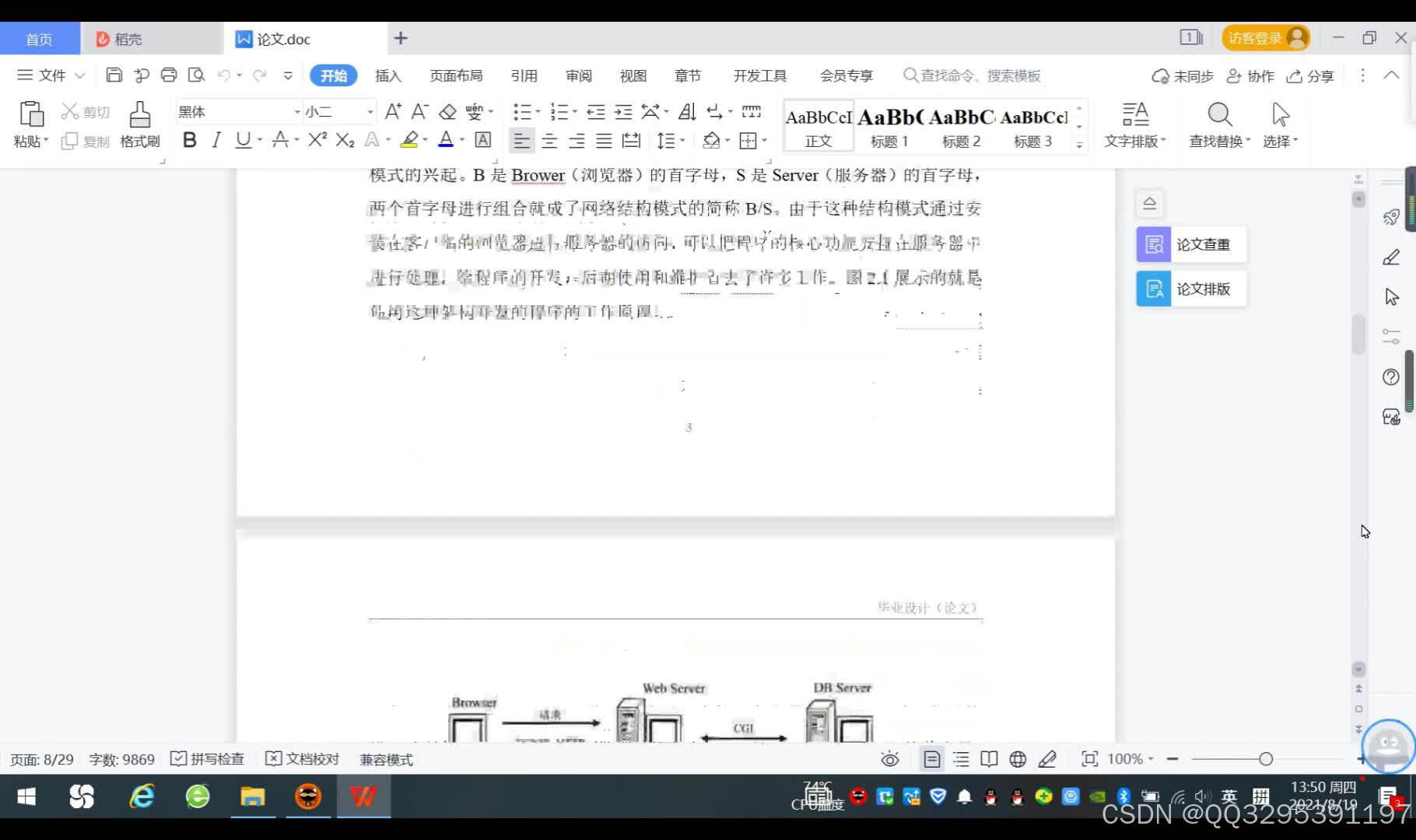Screen dimensions: 1416x840
Task: Click the rocket icon in right sidebar
Action: (1391, 217)
